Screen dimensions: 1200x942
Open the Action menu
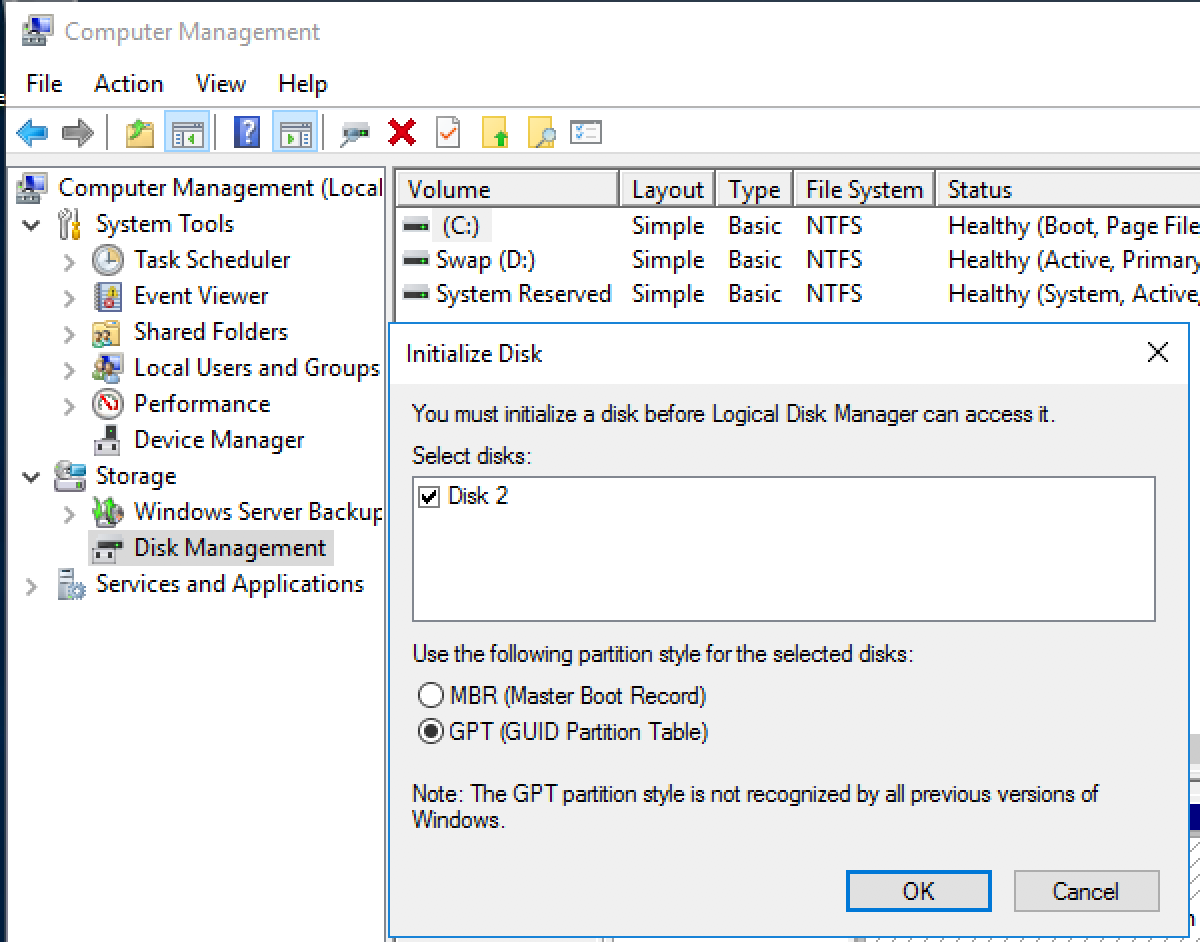click(x=129, y=84)
